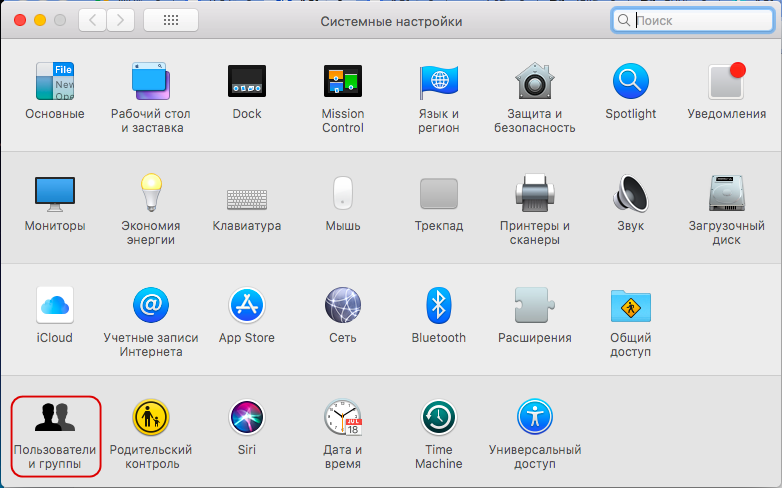Show all preferences grid button
This screenshot has width=782, height=488.
(171, 20)
